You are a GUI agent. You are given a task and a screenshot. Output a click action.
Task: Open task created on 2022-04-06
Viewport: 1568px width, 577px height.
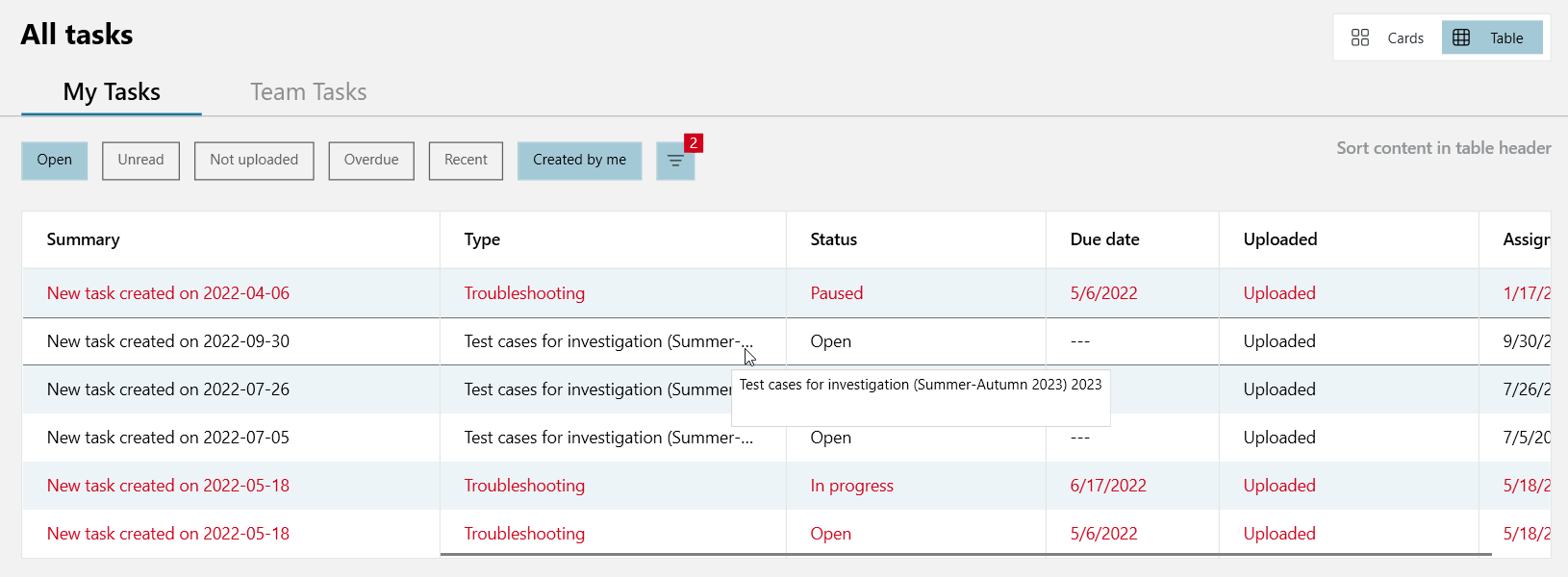coord(168,293)
